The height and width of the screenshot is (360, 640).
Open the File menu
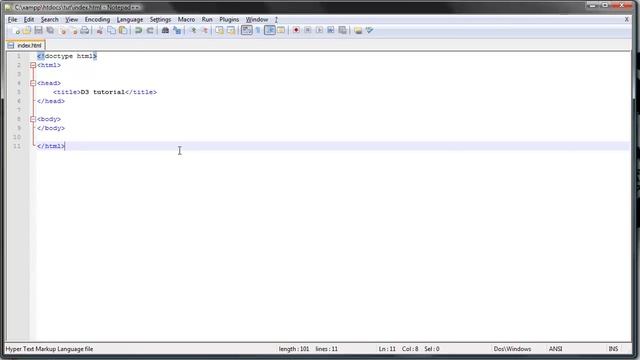(x=12, y=20)
